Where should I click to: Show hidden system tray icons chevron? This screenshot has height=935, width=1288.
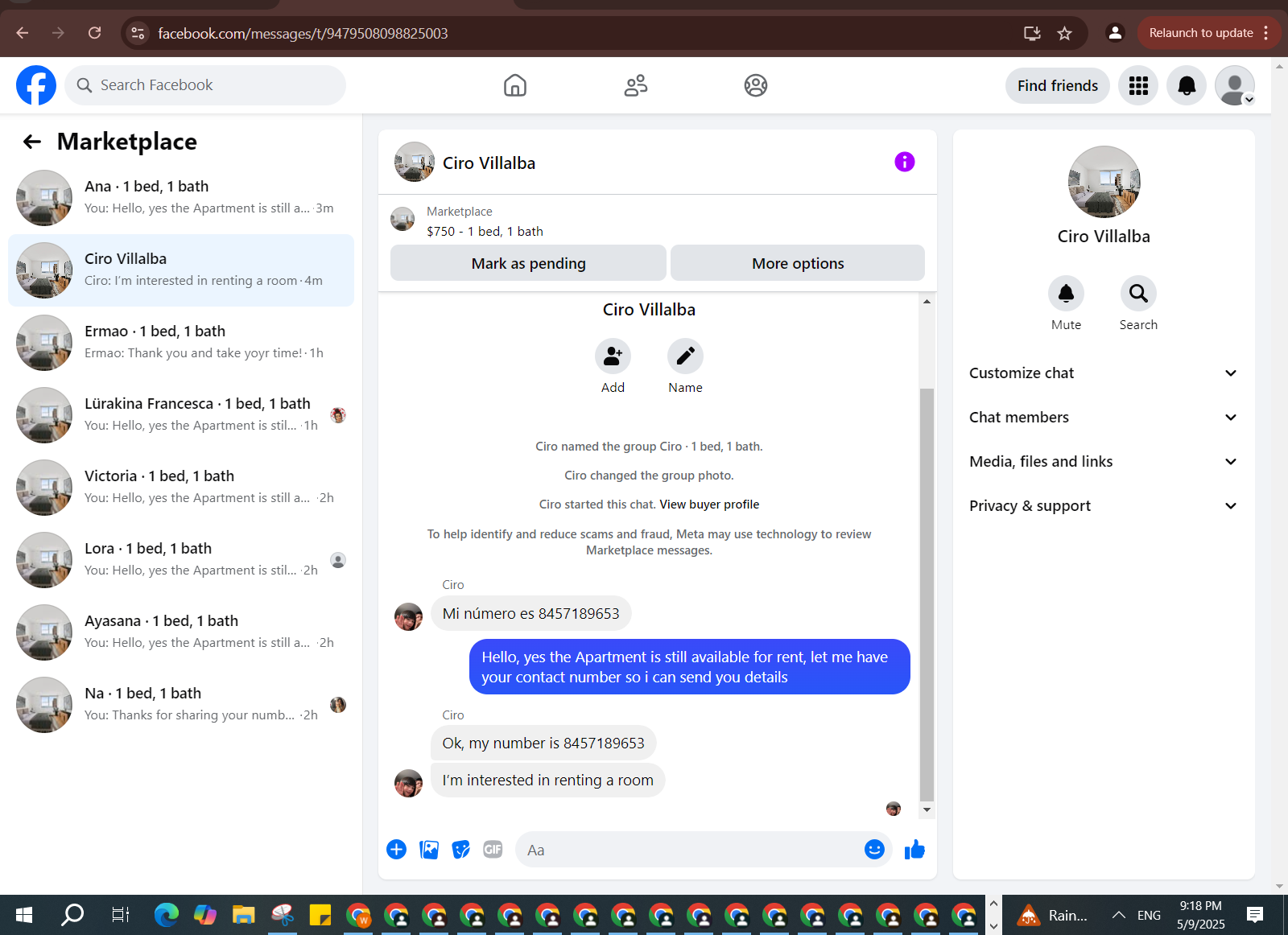click(x=1118, y=915)
